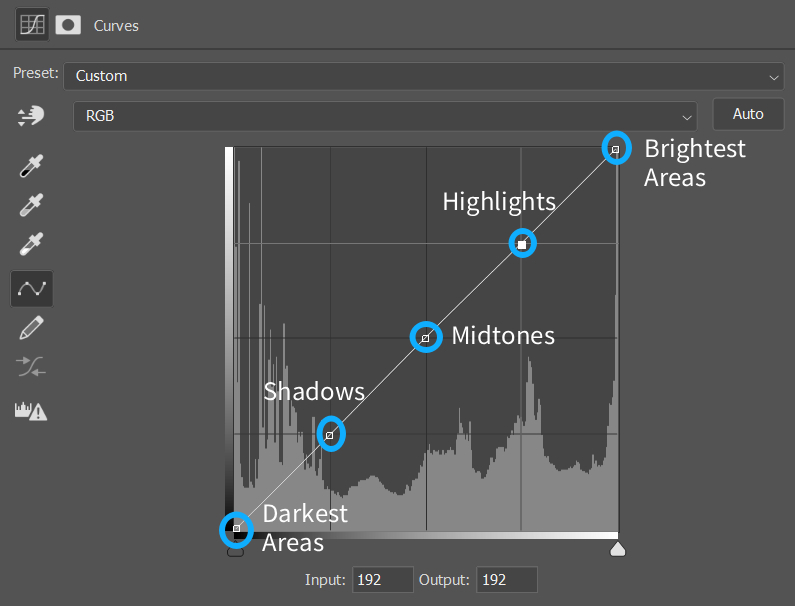Select the layer mask icon
795x606 pixels.
pyautogui.click(x=68, y=25)
